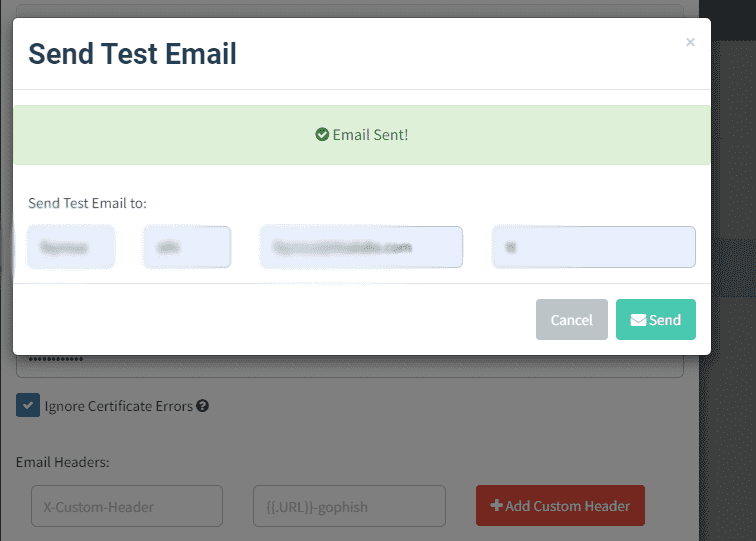Send the test email

[656, 320]
